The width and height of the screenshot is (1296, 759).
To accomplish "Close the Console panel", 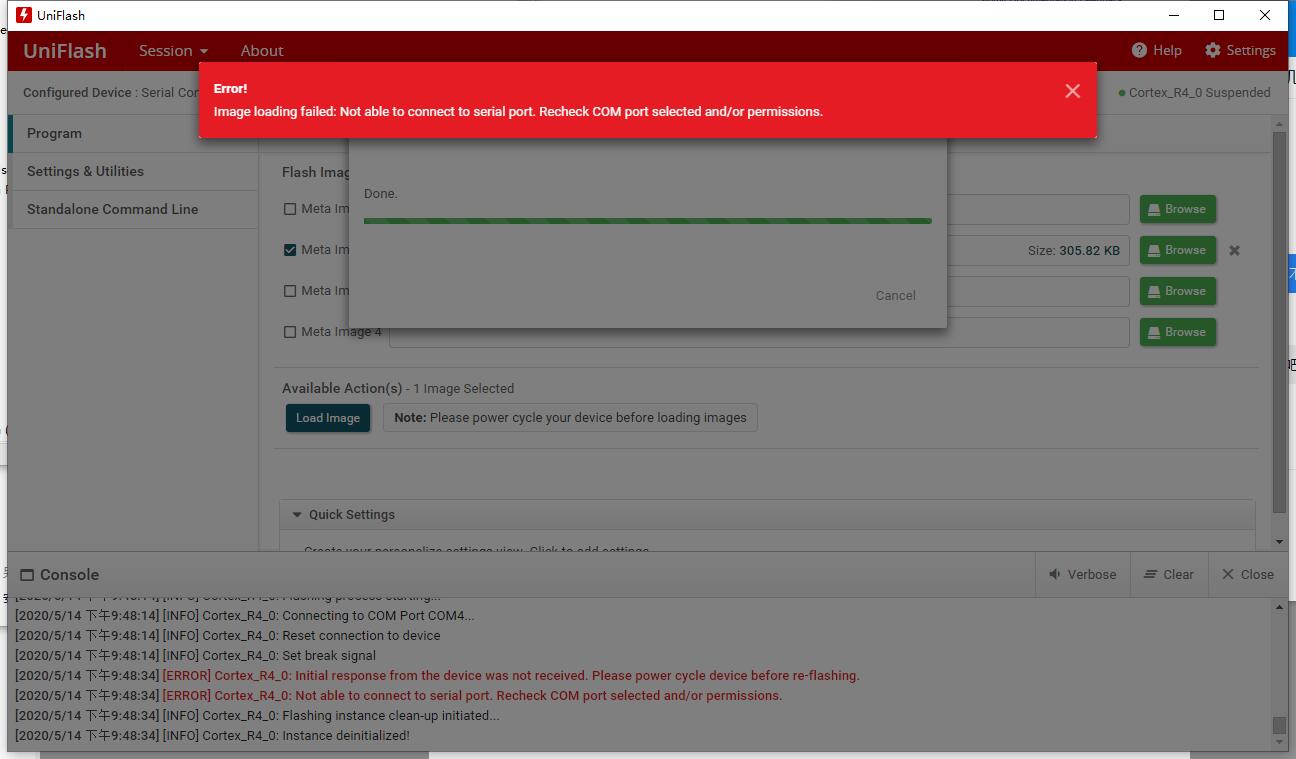I will pos(1248,574).
